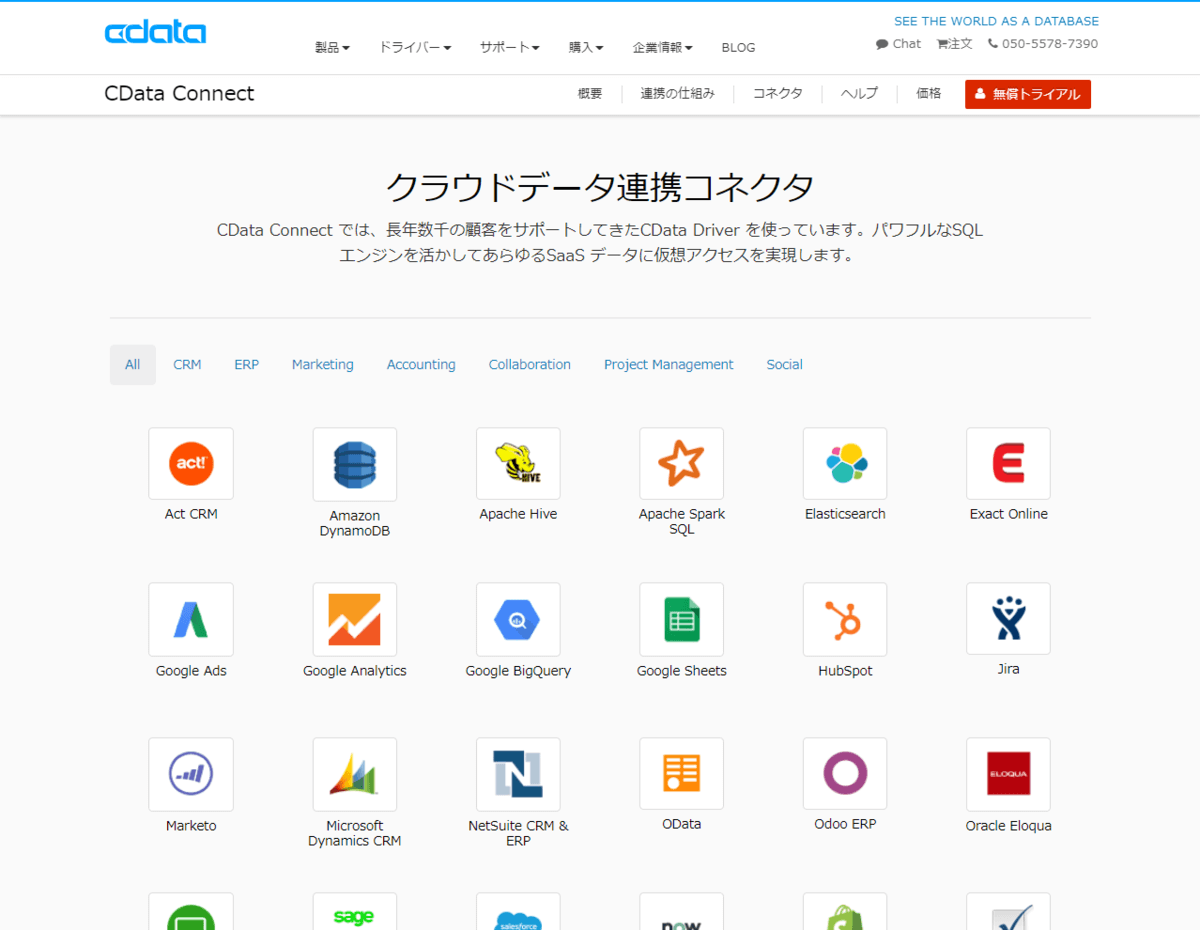The width and height of the screenshot is (1200, 930).
Task: Click the CData Connect title
Action: click(x=179, y=94)
